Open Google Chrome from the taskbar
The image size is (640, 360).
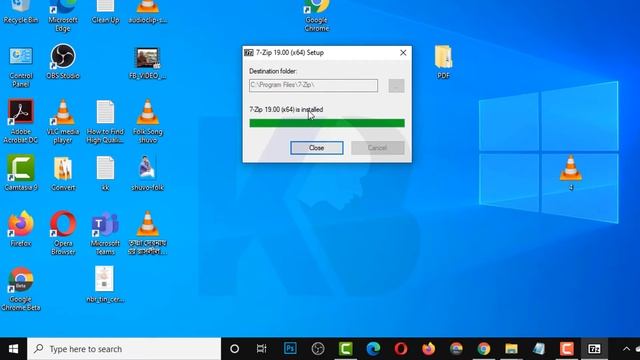click(484, 349)
